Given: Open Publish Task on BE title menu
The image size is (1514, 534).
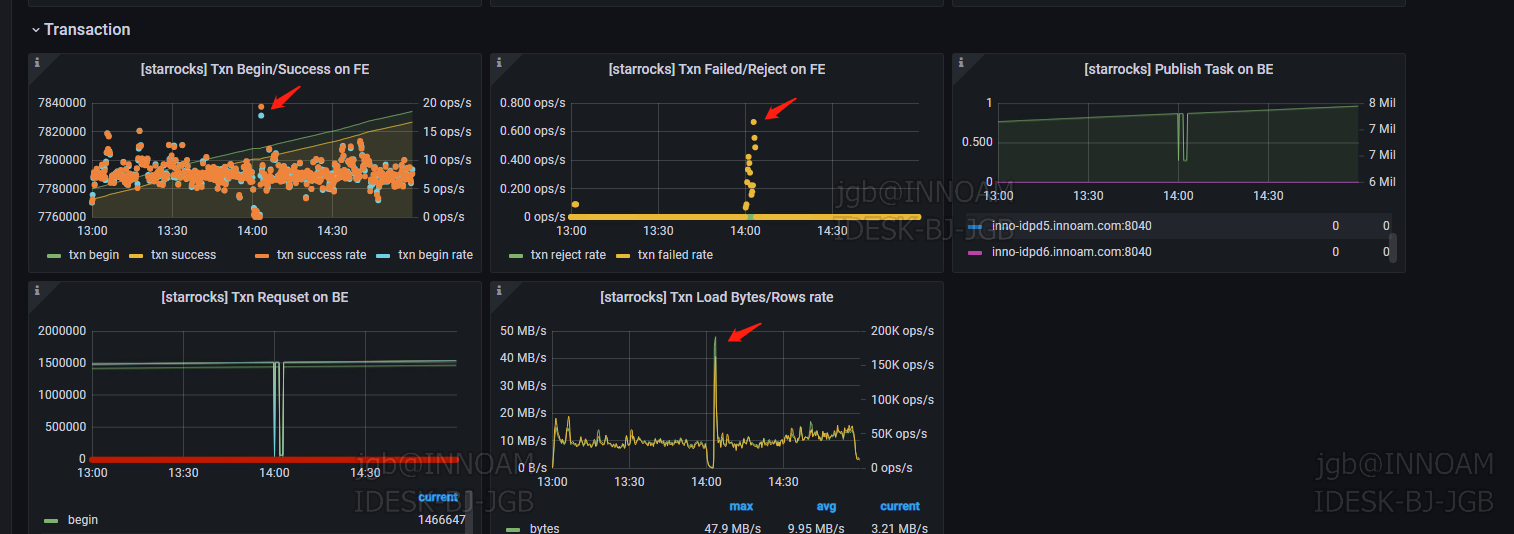Looking at the screenshot, I should 1178,69.
